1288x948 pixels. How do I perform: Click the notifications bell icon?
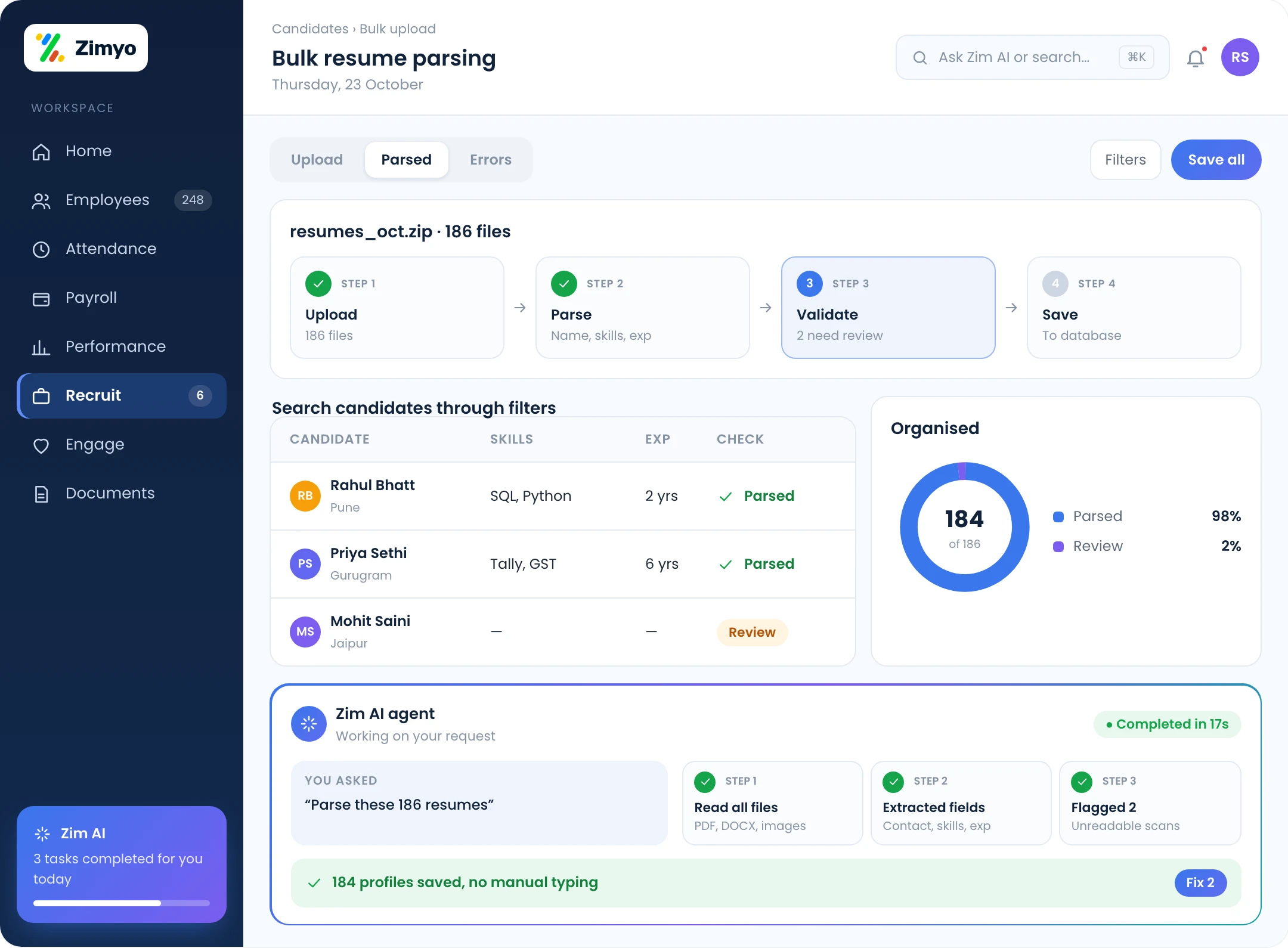(x=1196, y=58)
